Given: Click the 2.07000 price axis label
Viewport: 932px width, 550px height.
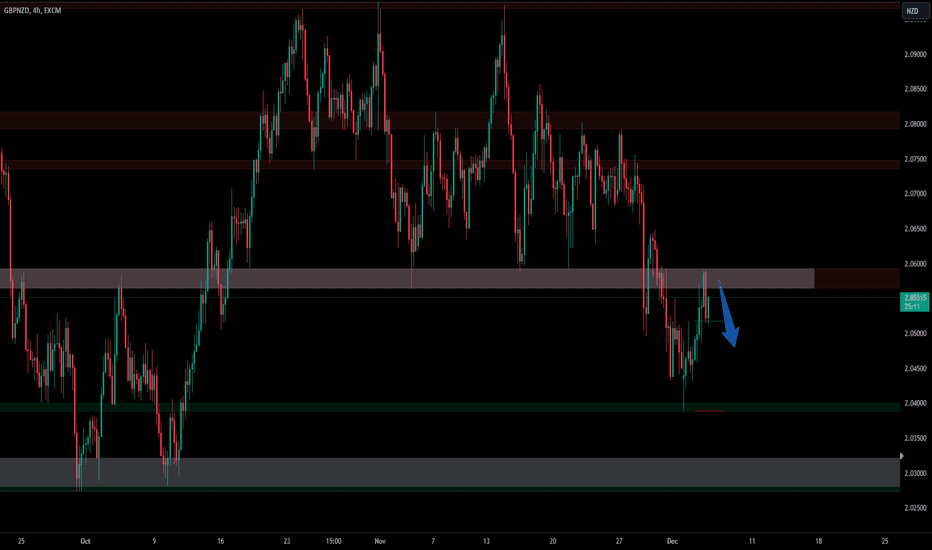Looking at the screenshot, I should [915, 194].
